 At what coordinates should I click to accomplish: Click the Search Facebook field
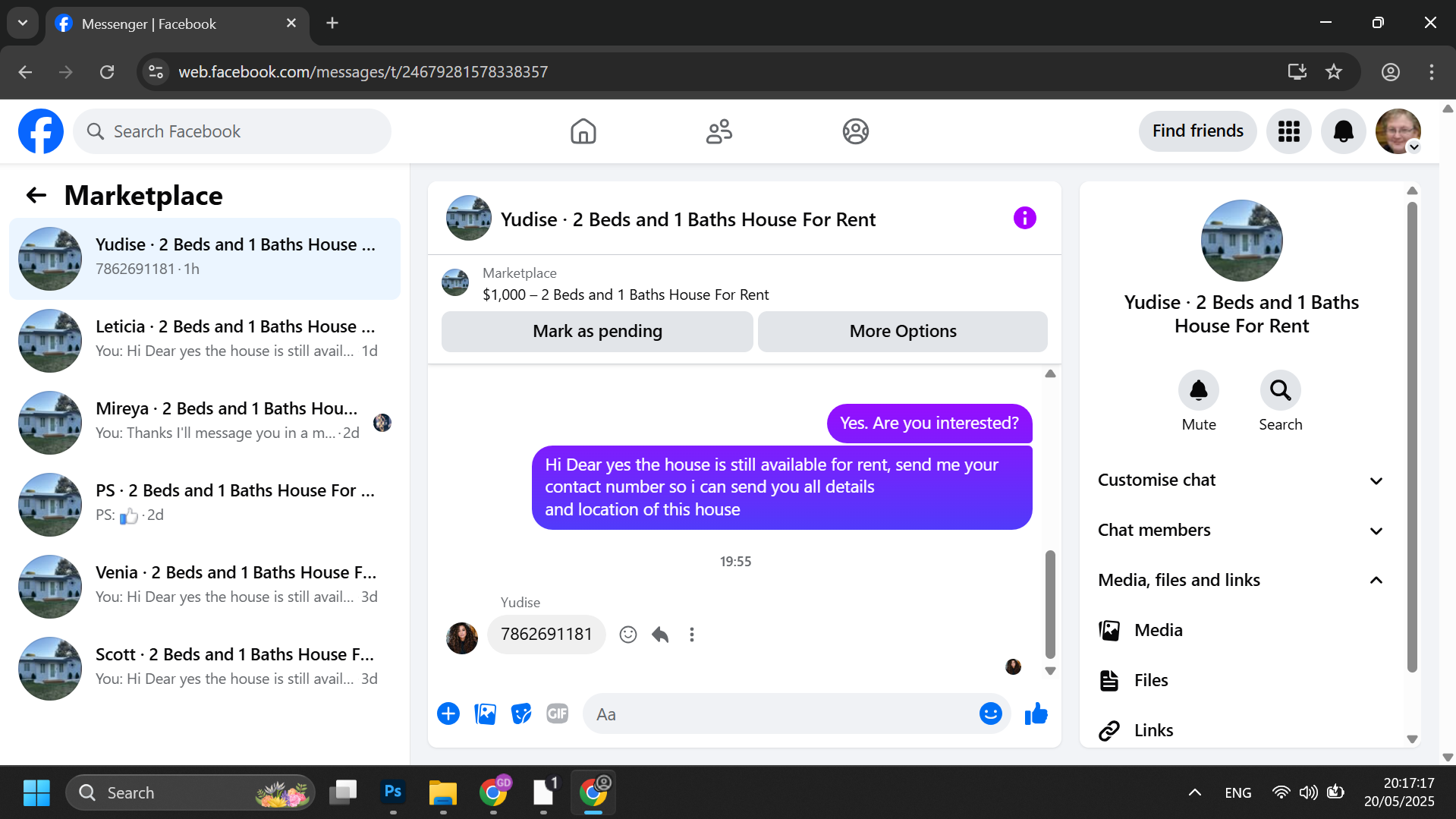pyautogui.click(x=232, y=131)
